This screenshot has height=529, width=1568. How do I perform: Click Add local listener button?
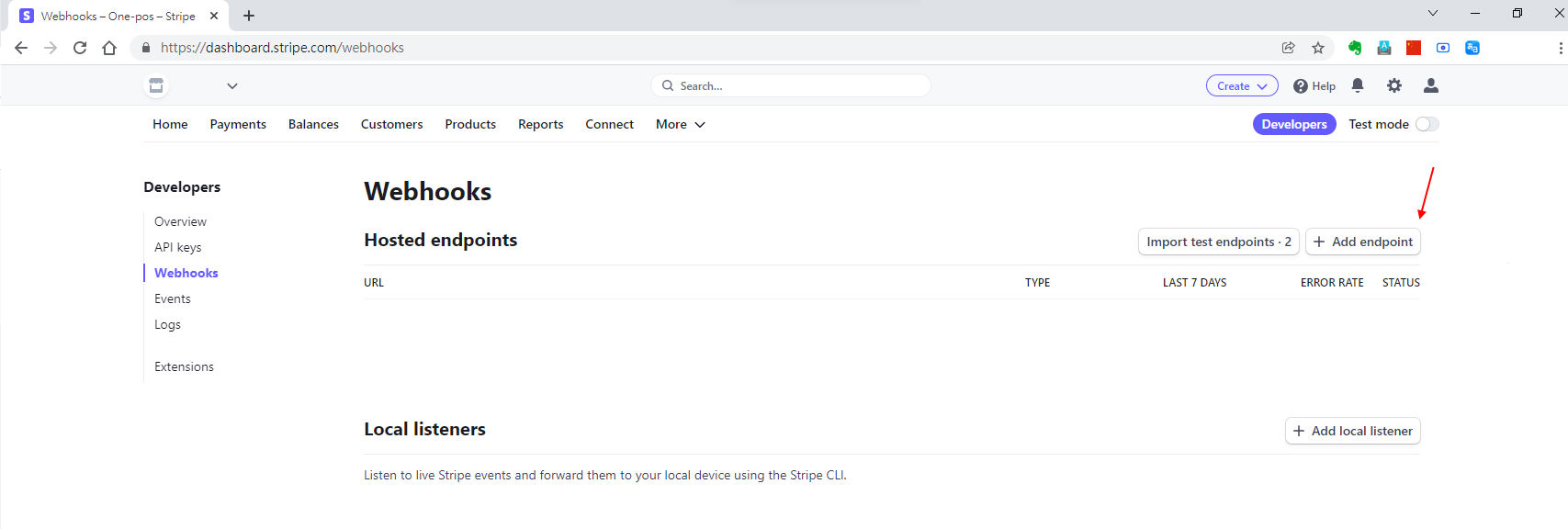coord(1353,431)
